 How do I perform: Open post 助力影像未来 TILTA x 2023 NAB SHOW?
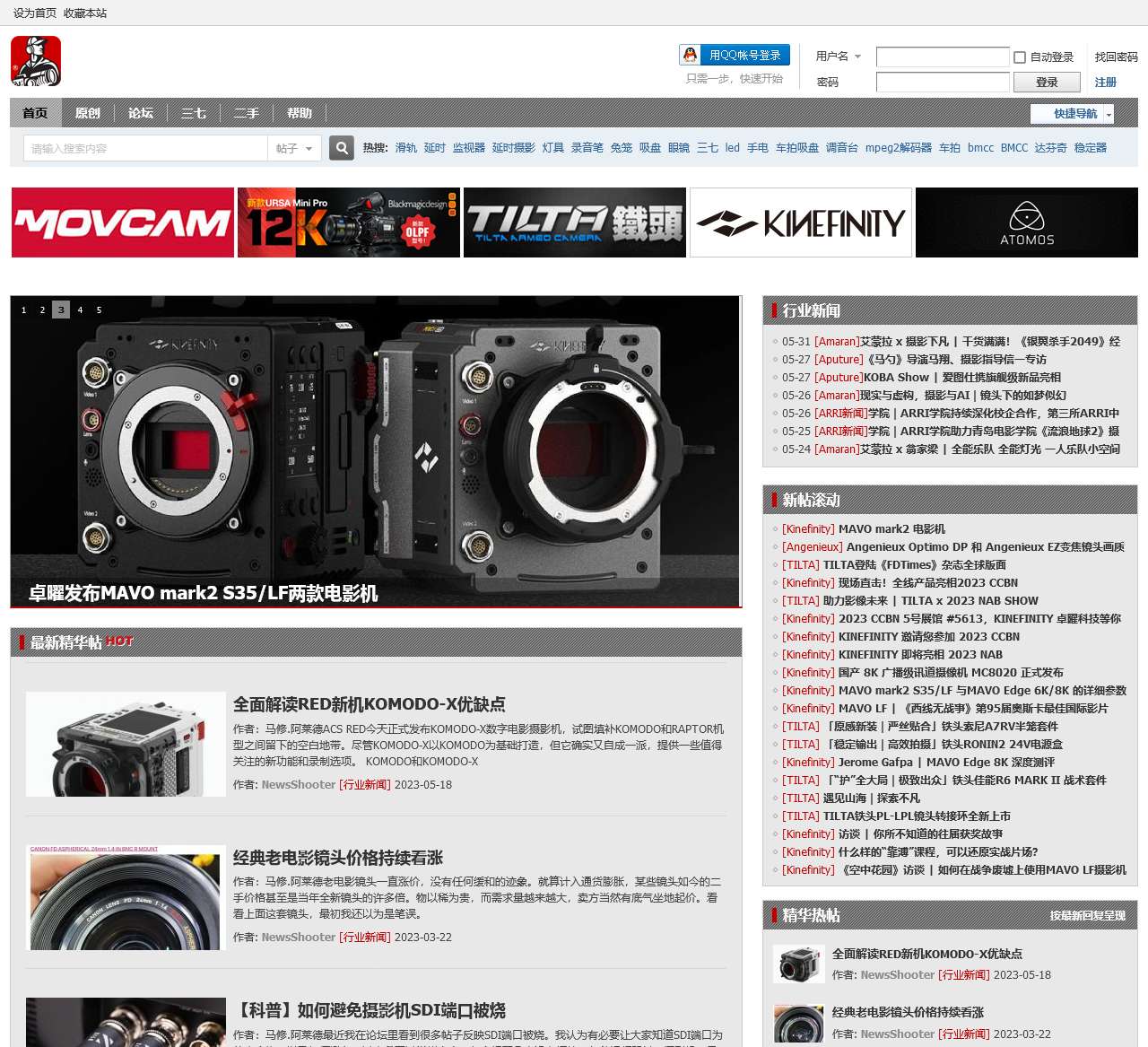pos(931,601)
